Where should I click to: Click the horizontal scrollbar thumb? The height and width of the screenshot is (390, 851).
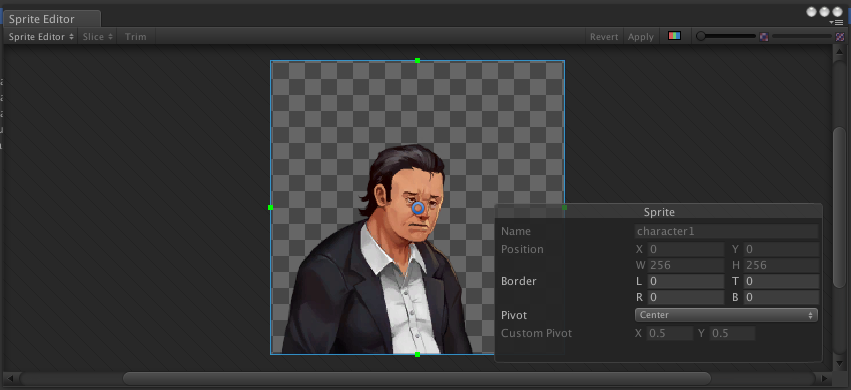click(417, 378)
